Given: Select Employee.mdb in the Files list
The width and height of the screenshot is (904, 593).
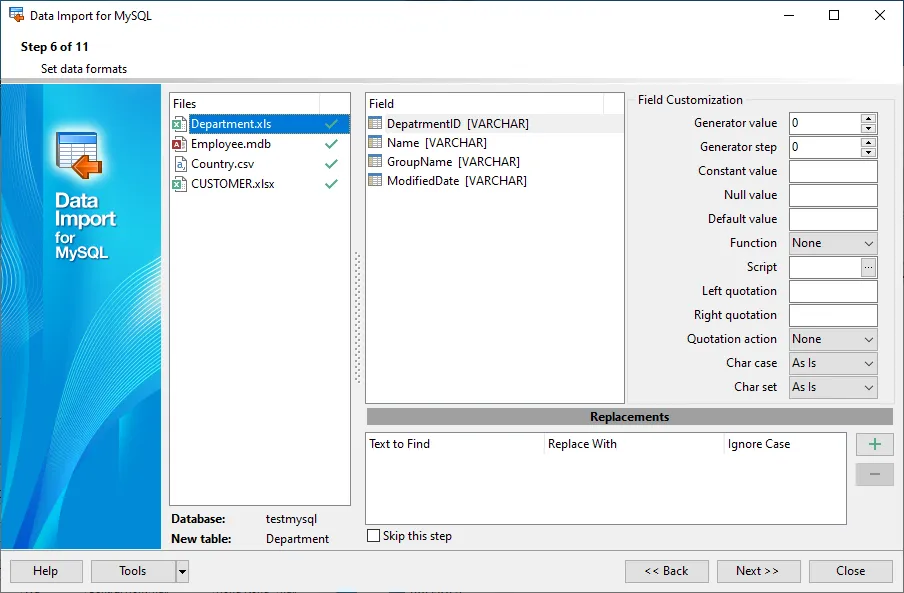Looking at the screenshot, I should (x=260, y=144).
